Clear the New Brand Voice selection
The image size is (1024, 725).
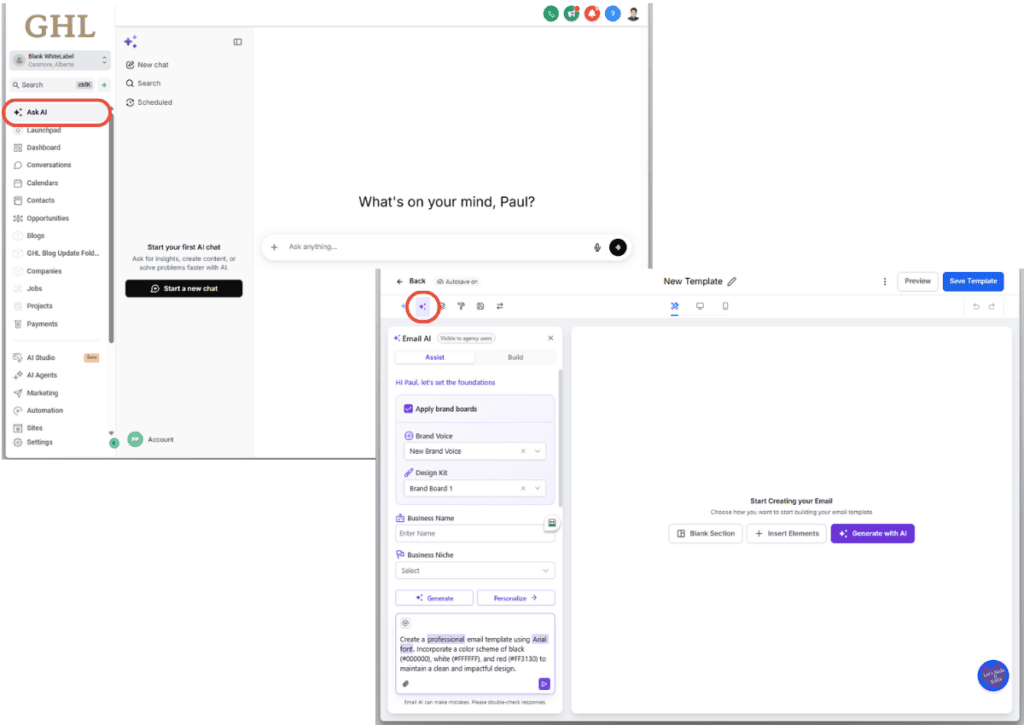point(523,451)
